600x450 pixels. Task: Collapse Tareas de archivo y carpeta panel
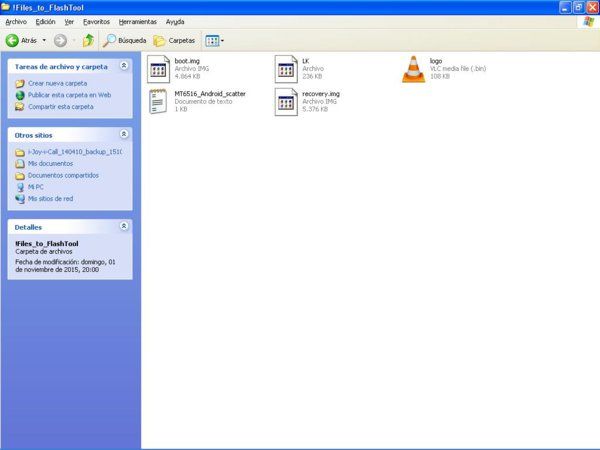point(124,65)
